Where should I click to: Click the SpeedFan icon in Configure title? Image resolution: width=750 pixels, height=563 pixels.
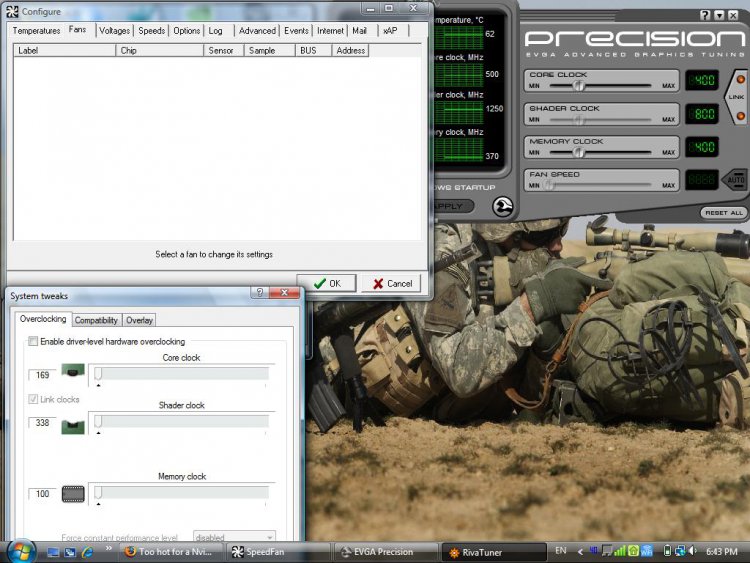[12, 11]
